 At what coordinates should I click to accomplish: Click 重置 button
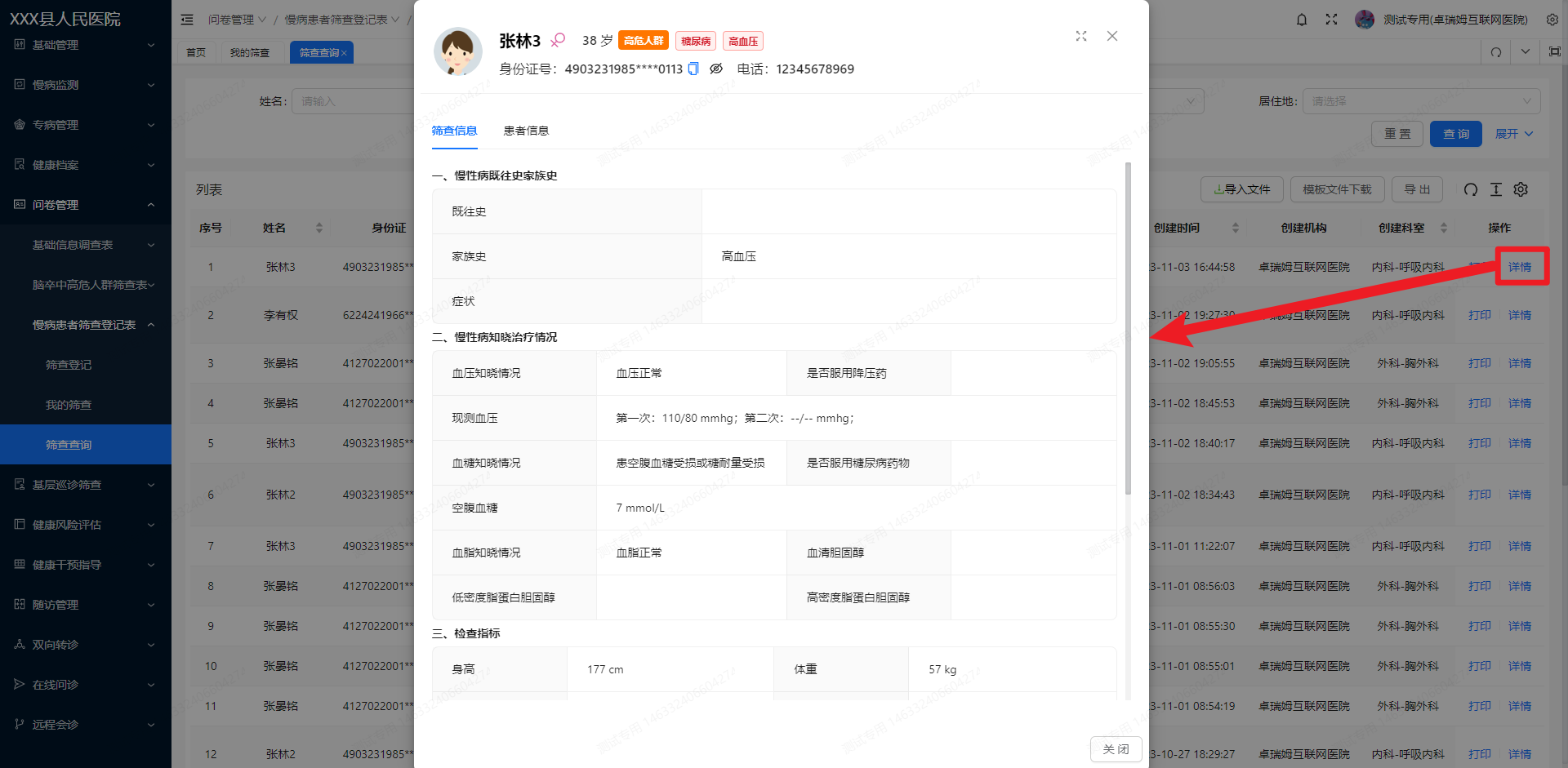pos(1397,134)
